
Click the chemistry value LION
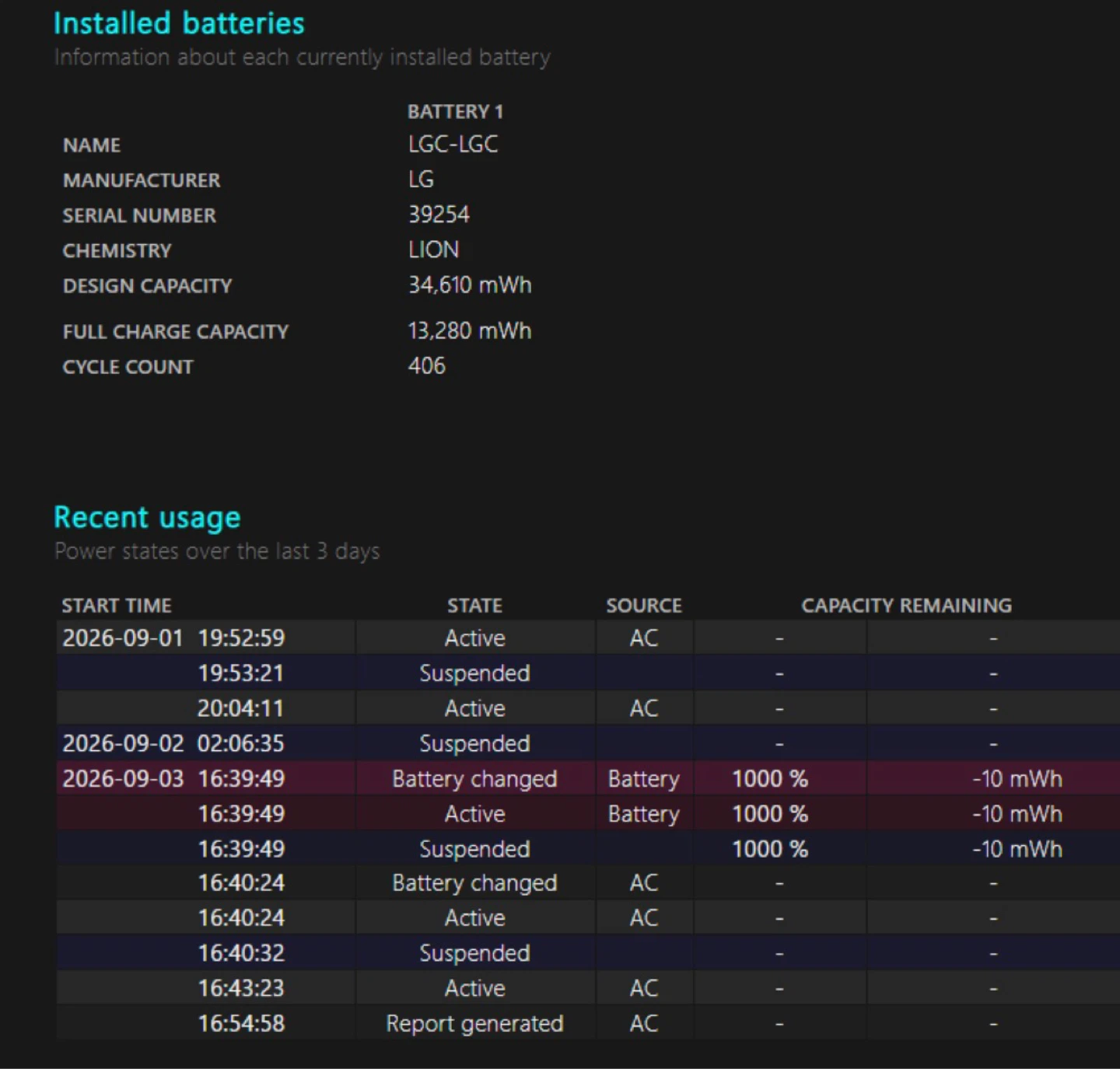click(x=434, y=250)
